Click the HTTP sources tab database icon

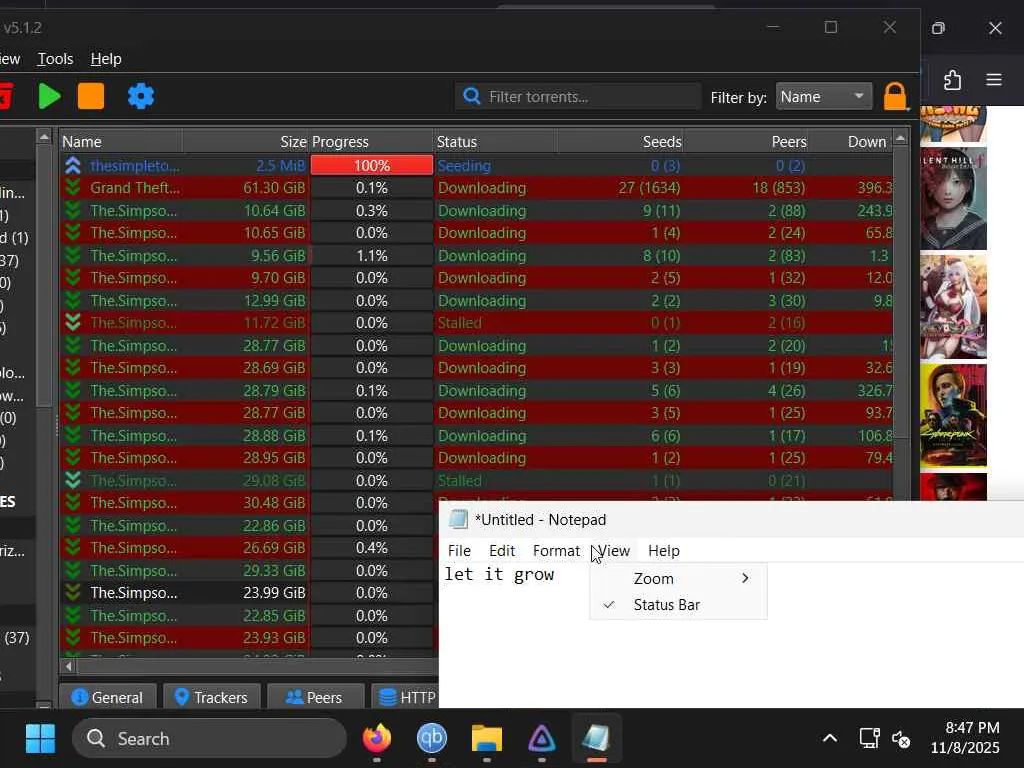pyautogui.click(x=388, y=697)
